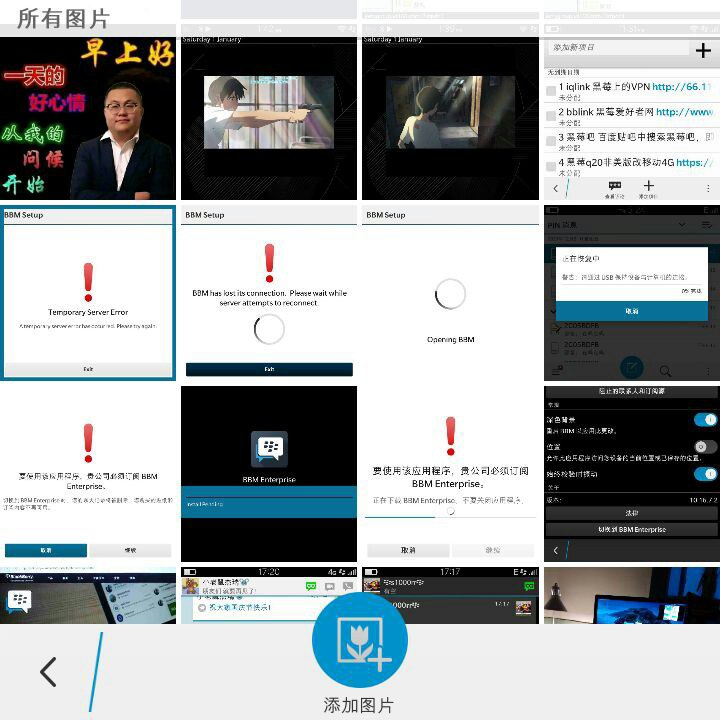Open thumbnail of anime character in dim corridor
720x720 pixels.
pyautogui.click(x=450, y=118)
